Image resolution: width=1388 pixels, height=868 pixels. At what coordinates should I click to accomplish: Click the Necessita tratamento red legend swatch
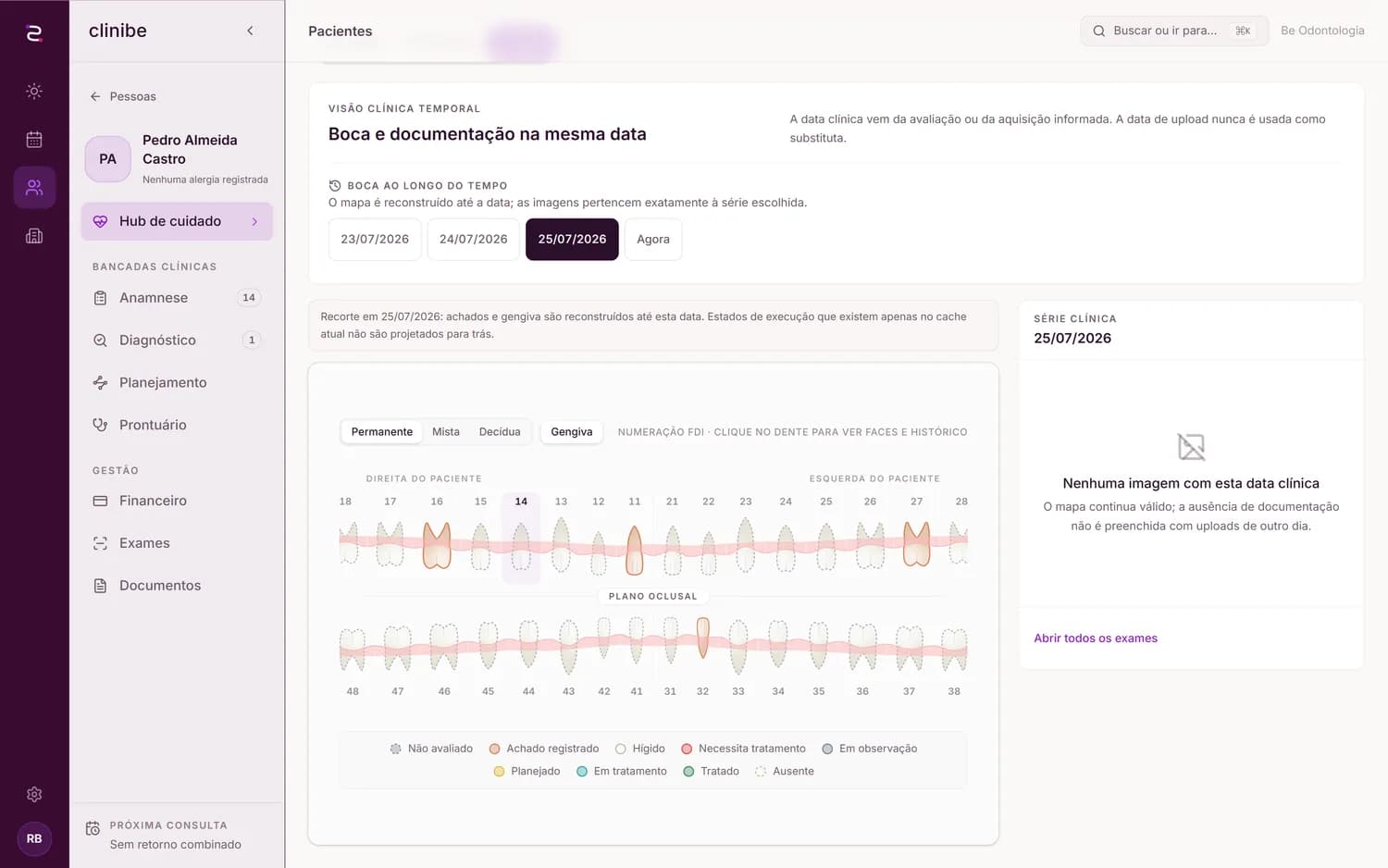687,749
